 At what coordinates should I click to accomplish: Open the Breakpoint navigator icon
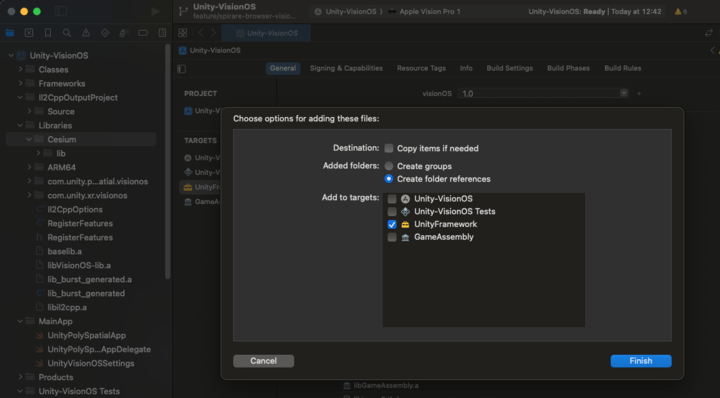143,33
